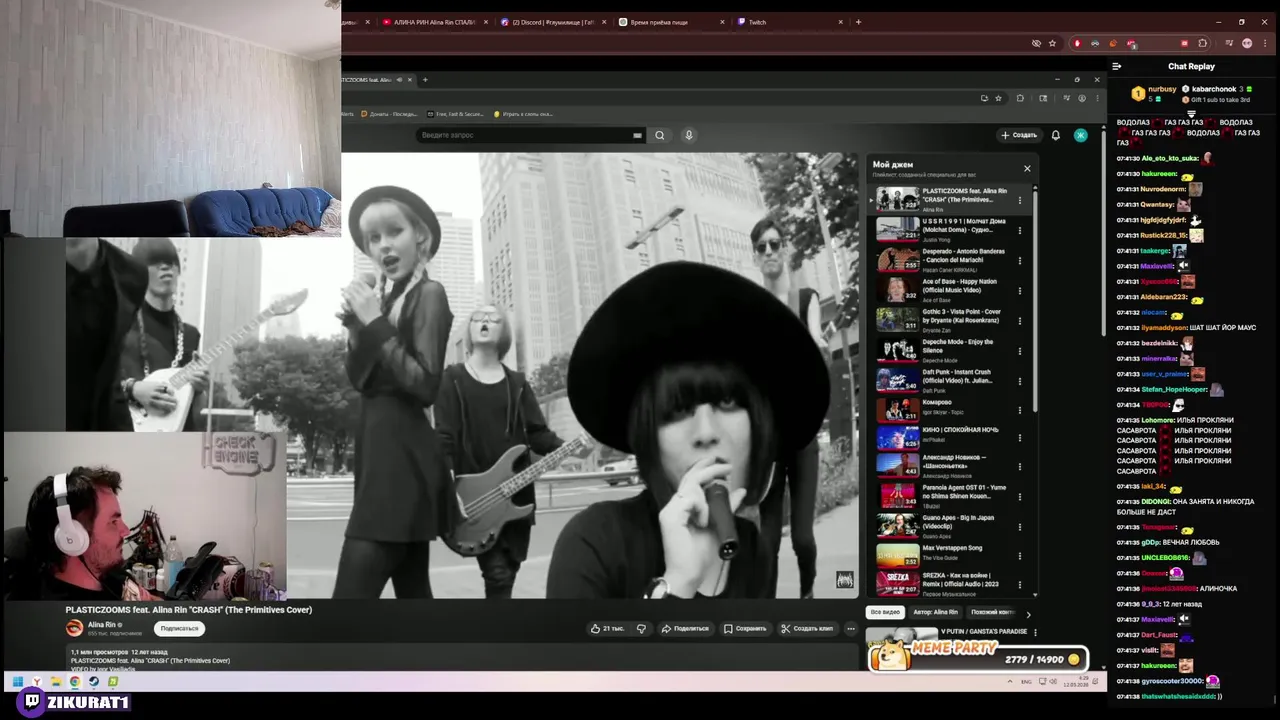Click the Подписаться subscribe button

coord(180,628)
